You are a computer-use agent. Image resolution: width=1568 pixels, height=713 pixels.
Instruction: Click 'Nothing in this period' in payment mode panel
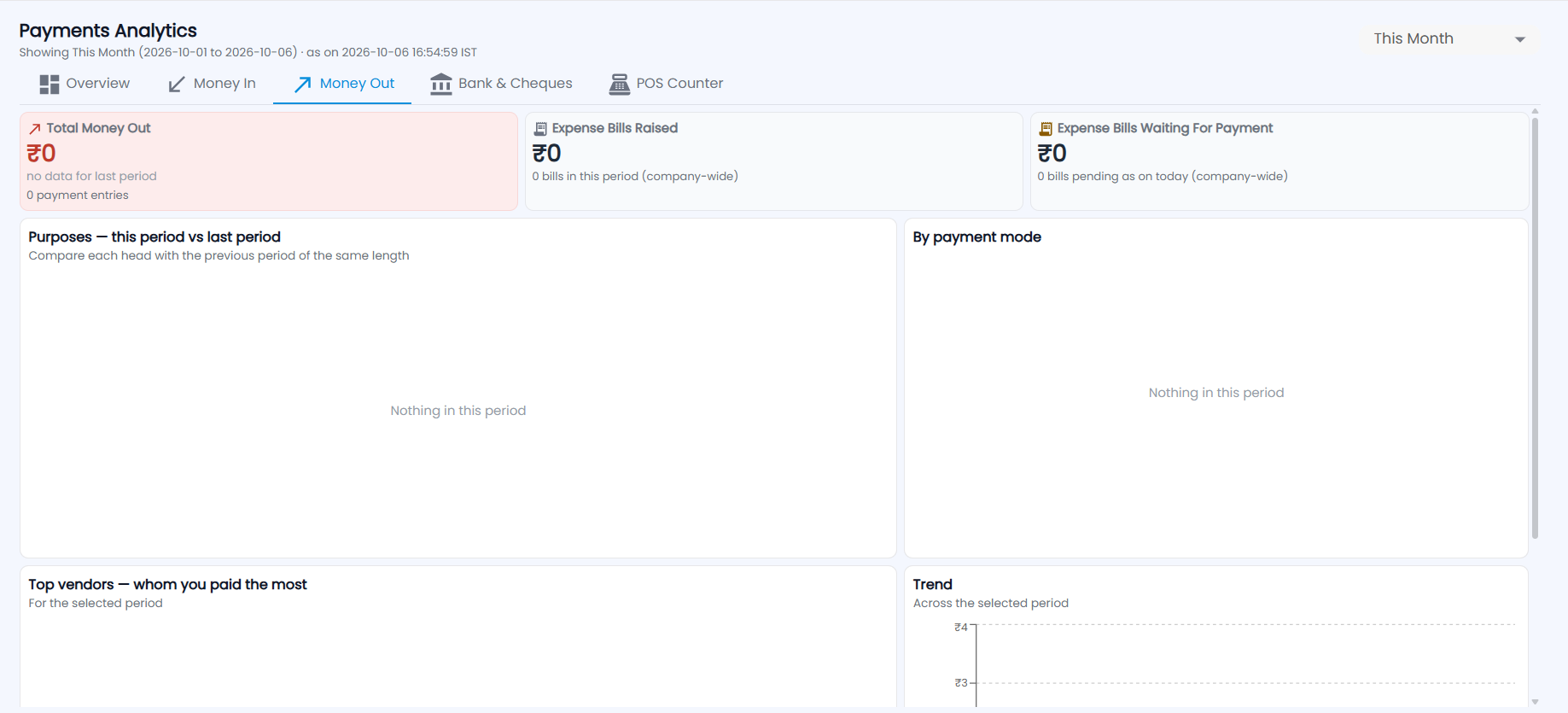(1216, 393)
